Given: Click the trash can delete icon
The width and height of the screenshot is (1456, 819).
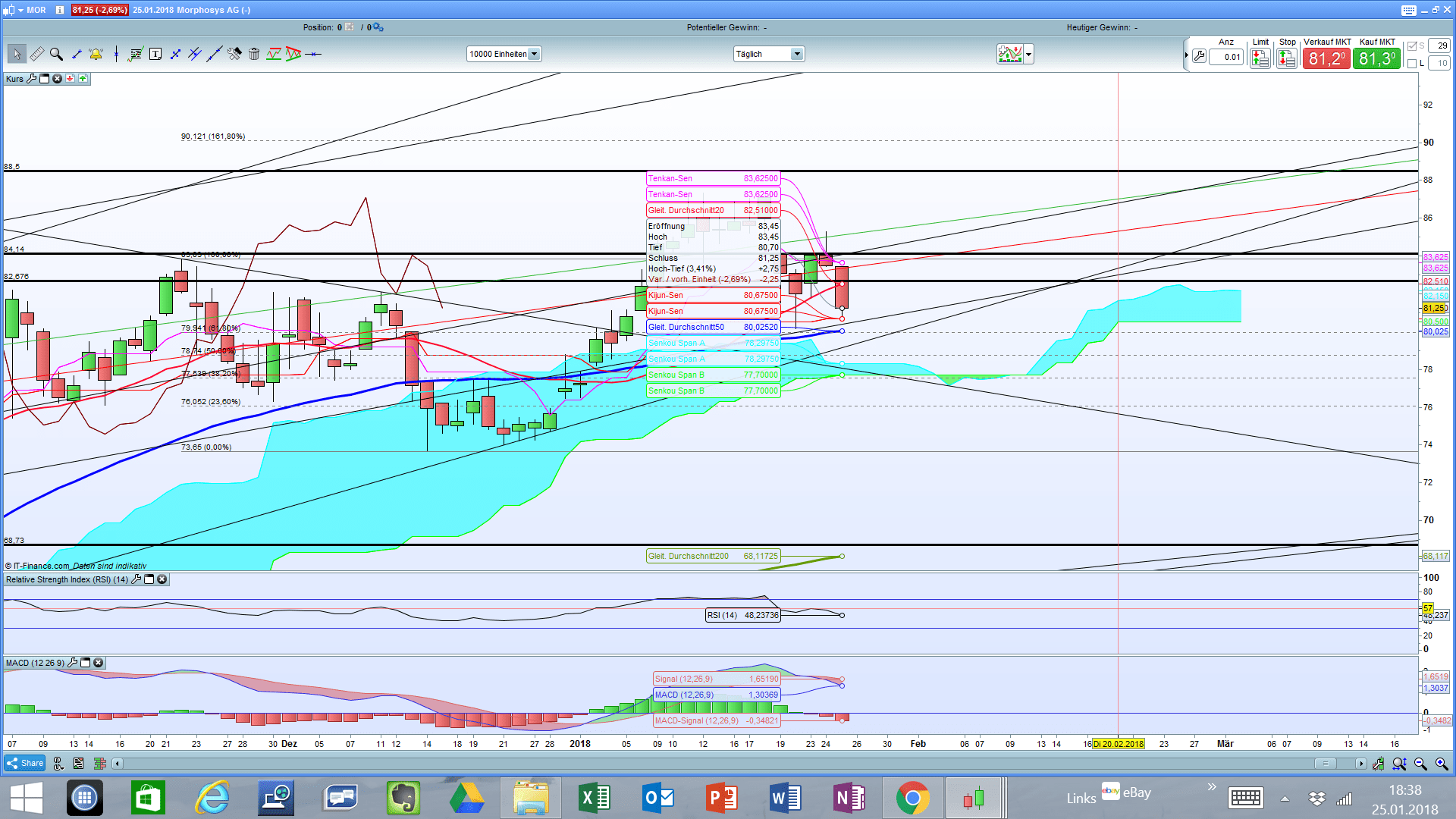Looking at the screenshot, I should pos(254,54).
